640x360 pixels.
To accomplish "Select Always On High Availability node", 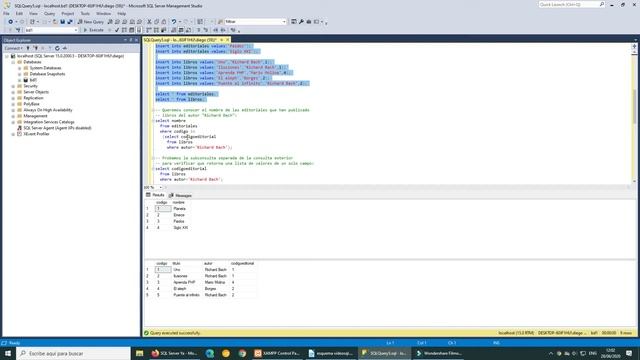I will click(x=48, y=110).
